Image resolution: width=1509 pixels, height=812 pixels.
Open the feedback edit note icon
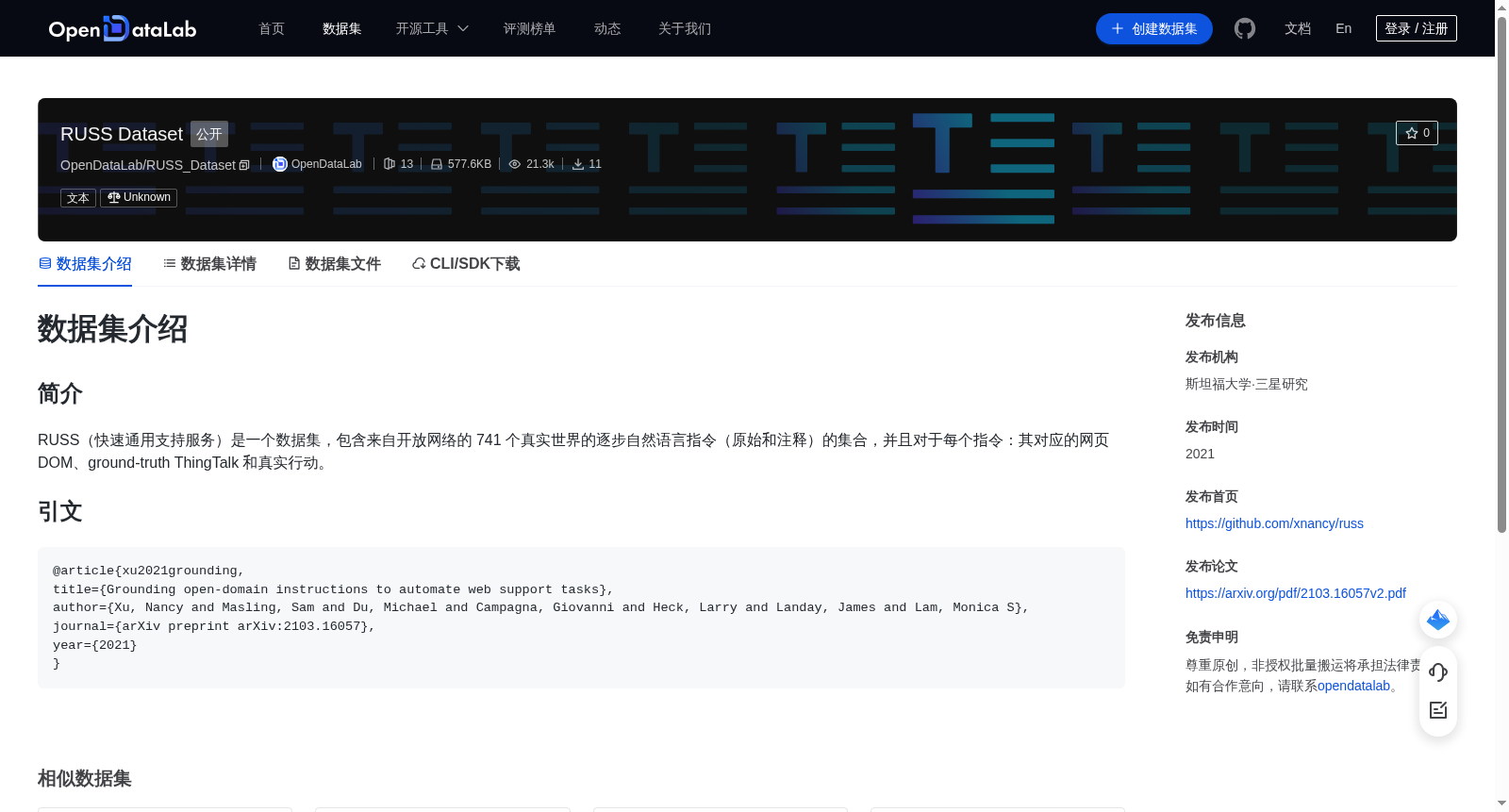click(x=1438, y=710)
